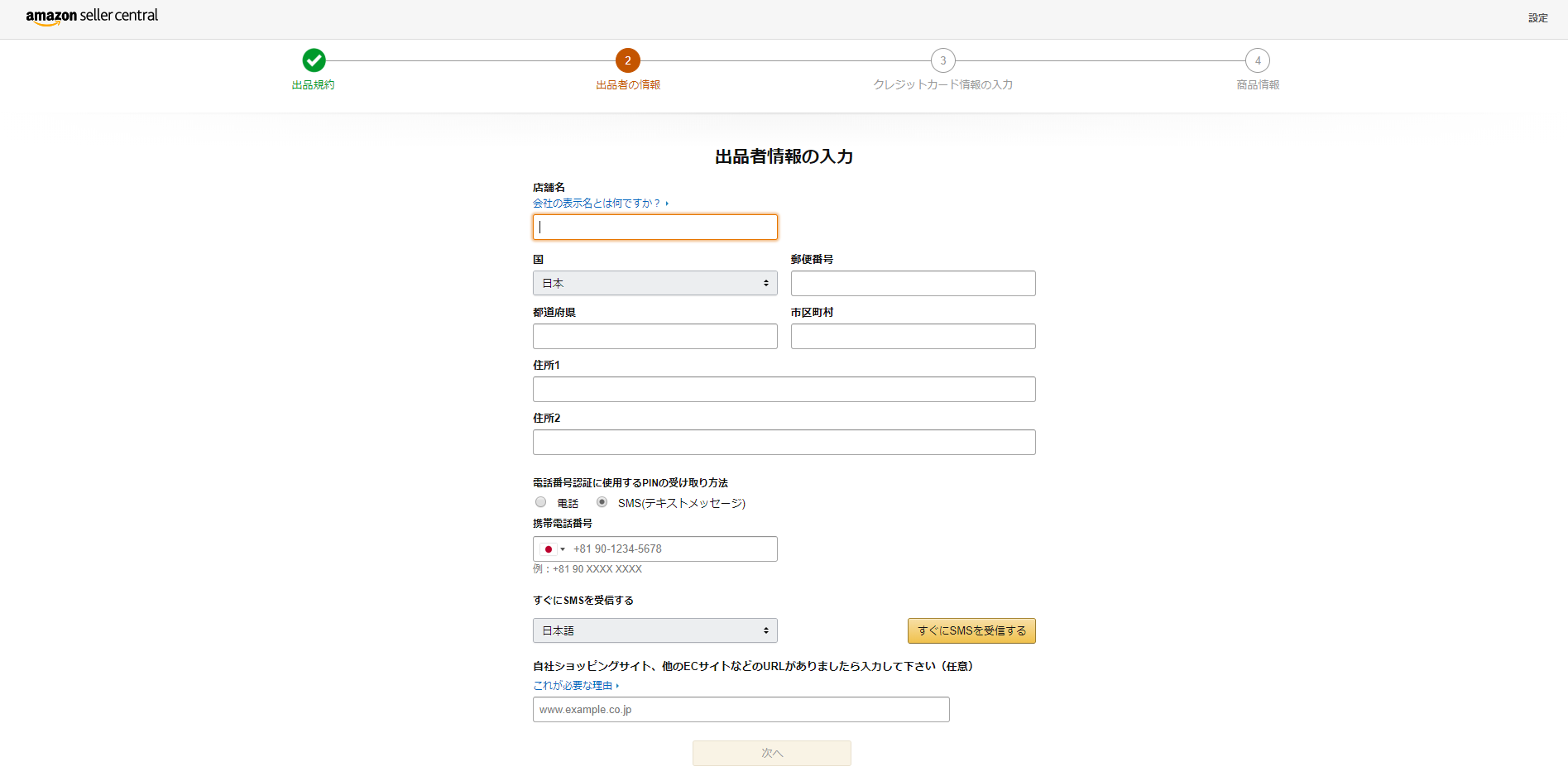Open the 設定 settings menu
Screen dimensions: 1568x781
click(1537, 17)
